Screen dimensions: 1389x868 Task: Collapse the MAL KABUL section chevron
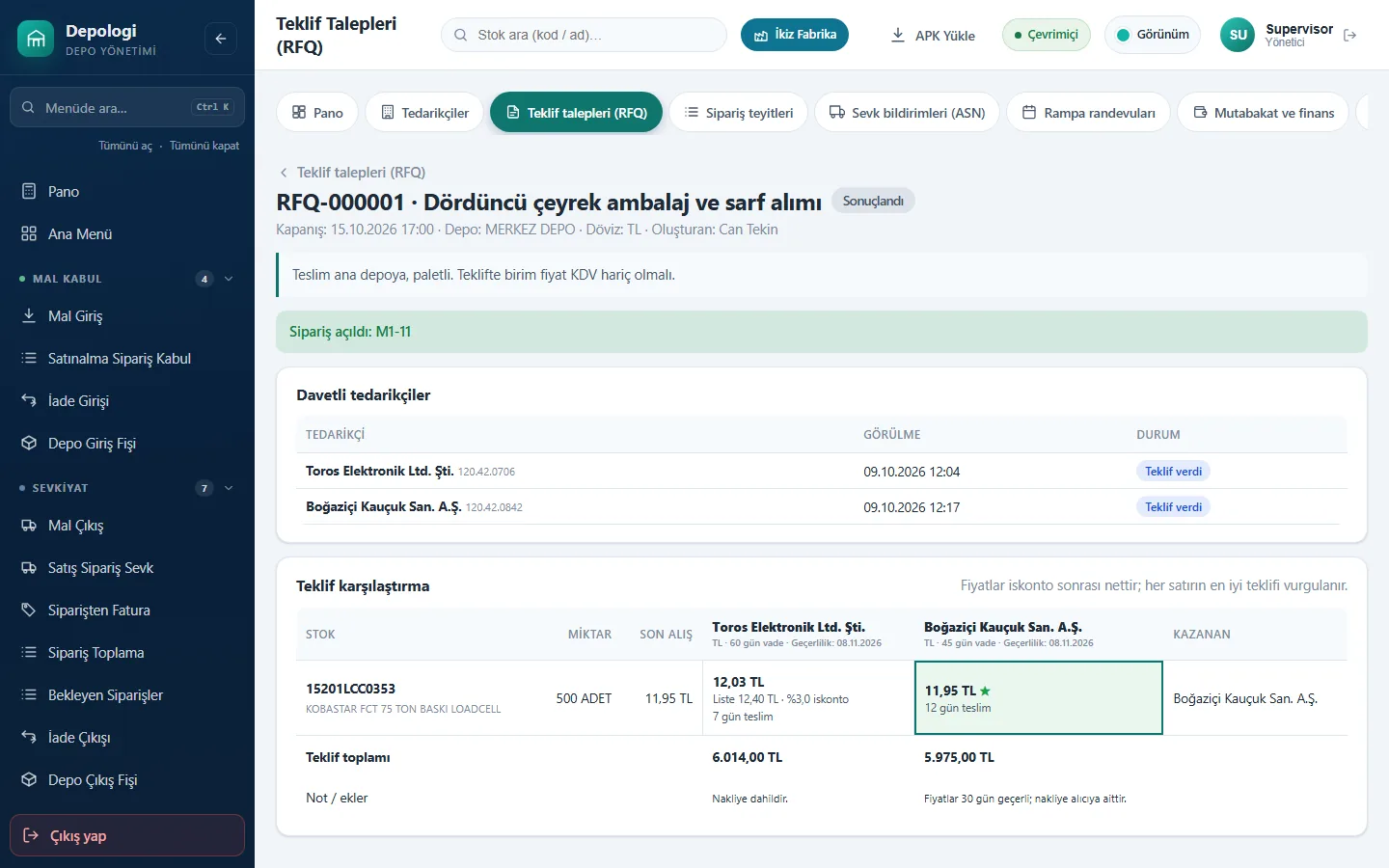coord(229,279)
